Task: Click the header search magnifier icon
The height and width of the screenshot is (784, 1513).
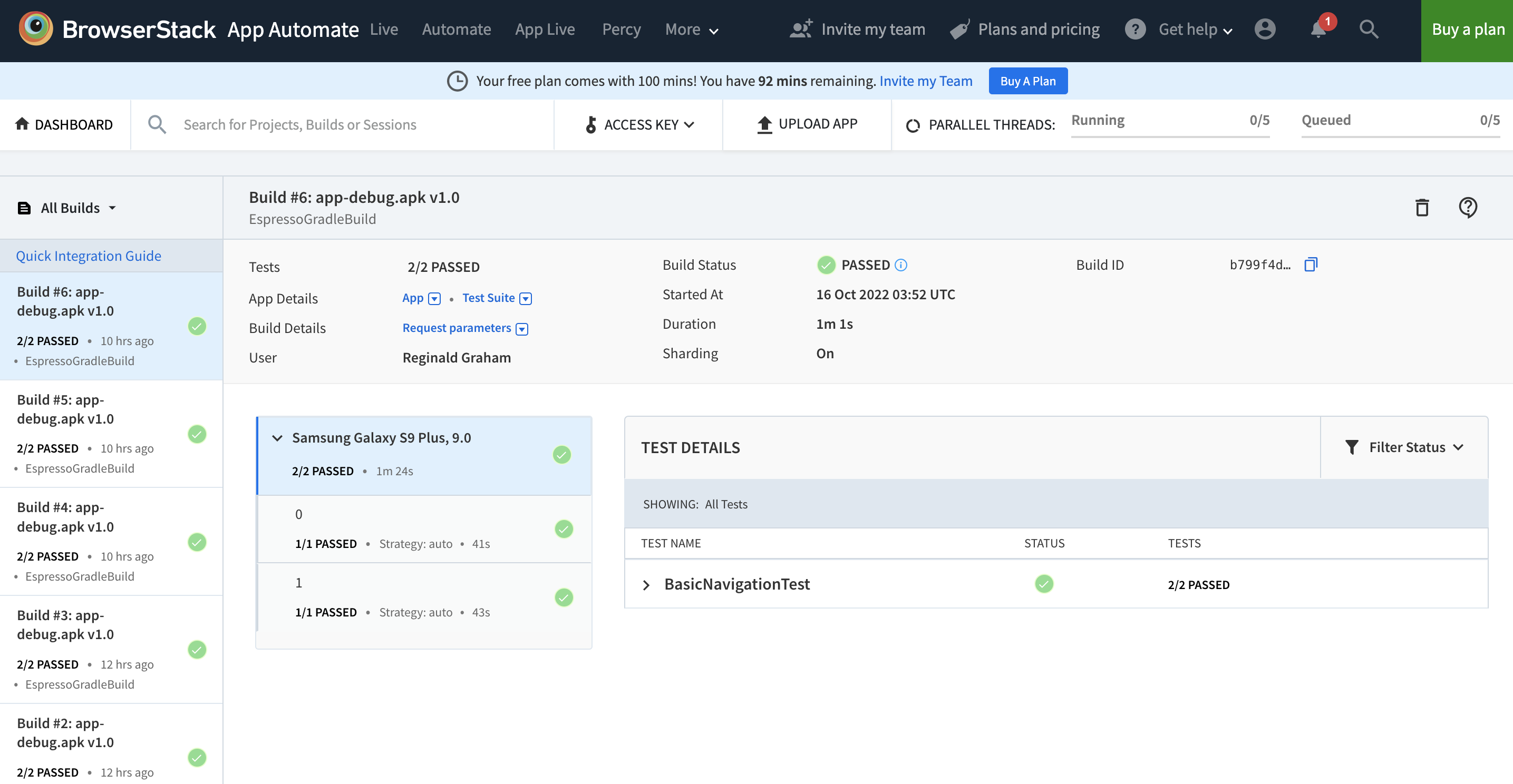Action: coord(1368,30)
